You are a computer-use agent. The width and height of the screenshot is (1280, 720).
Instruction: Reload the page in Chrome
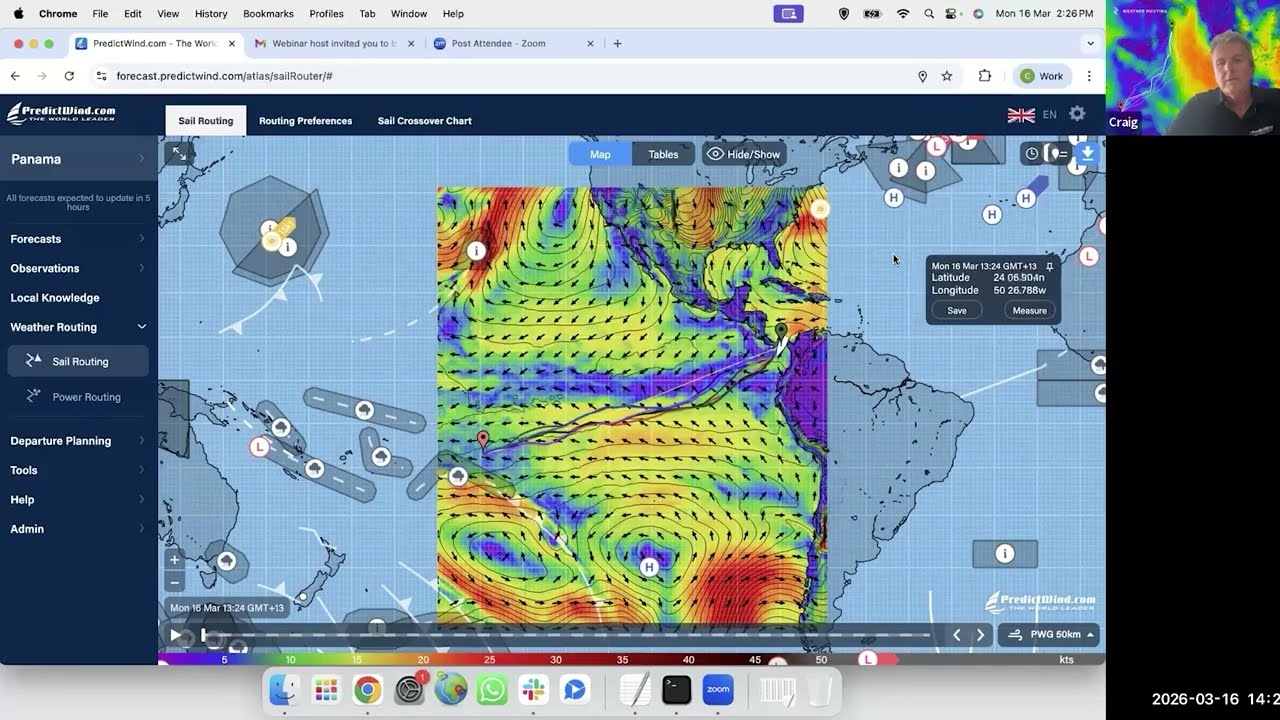point(69,76)
